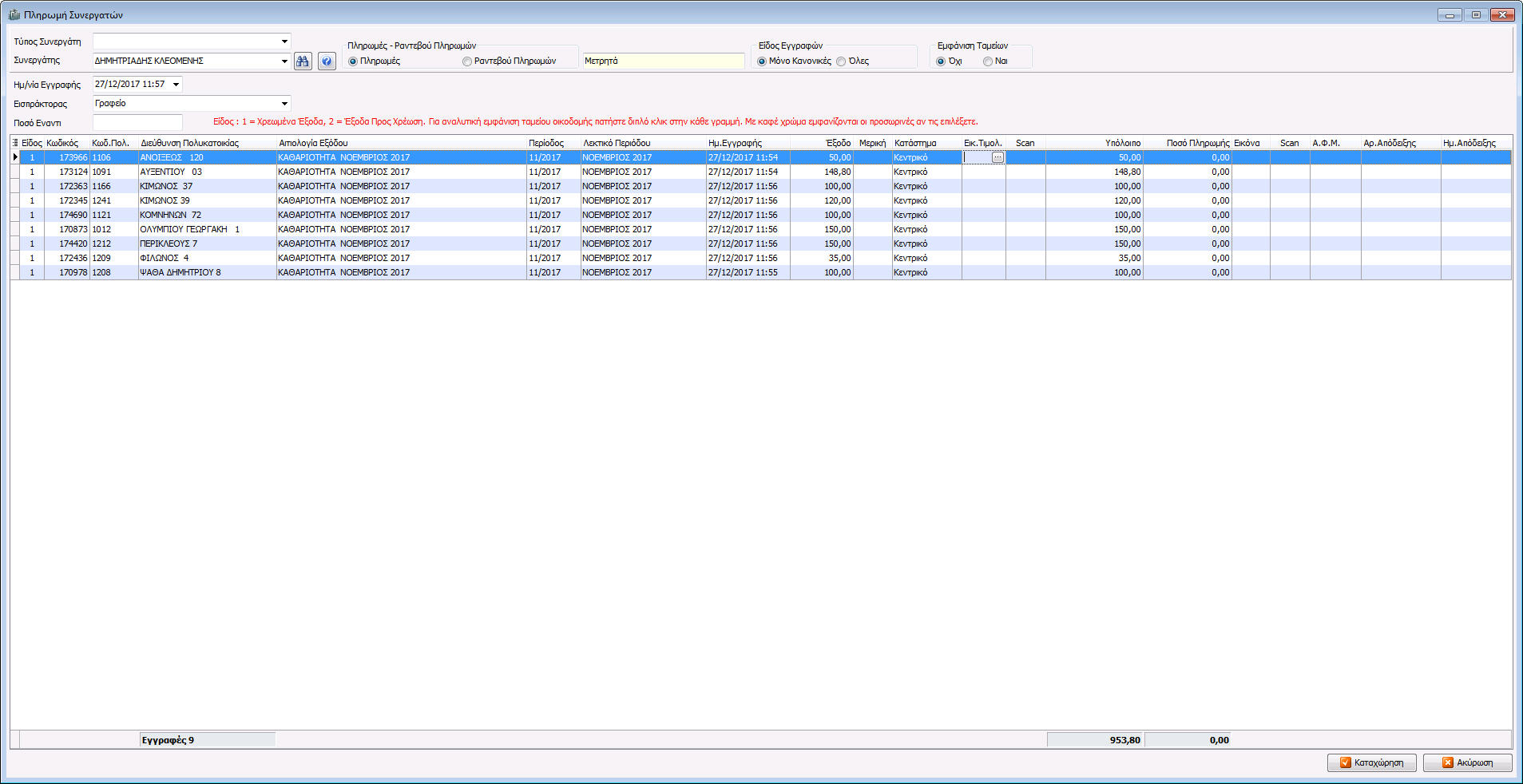Choose Όλες under Είδος Εγγραφών
This screenshot has height=784, width=1523.
point(841,61)
